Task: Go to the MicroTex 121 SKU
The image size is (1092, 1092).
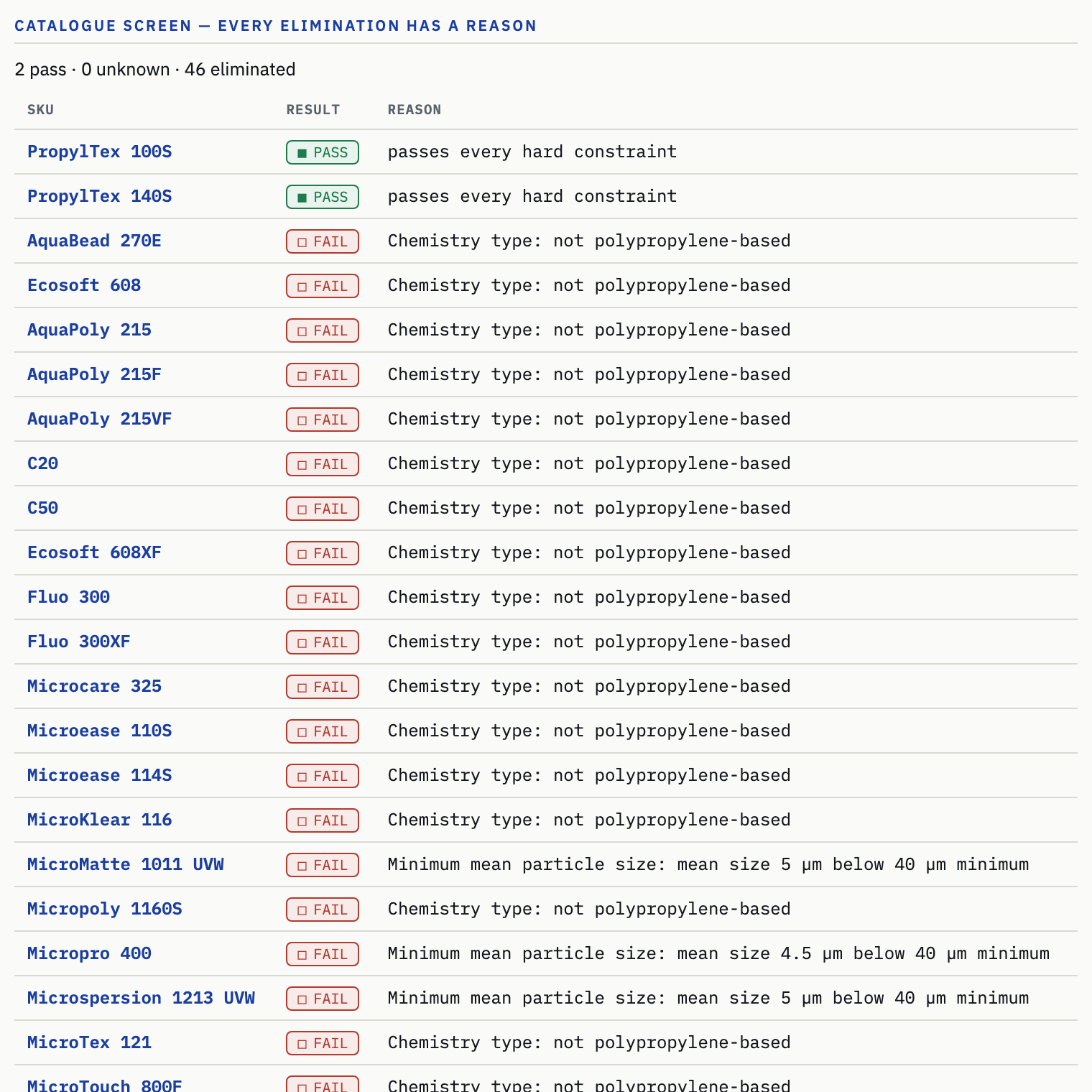Action: click(89, 1042)
